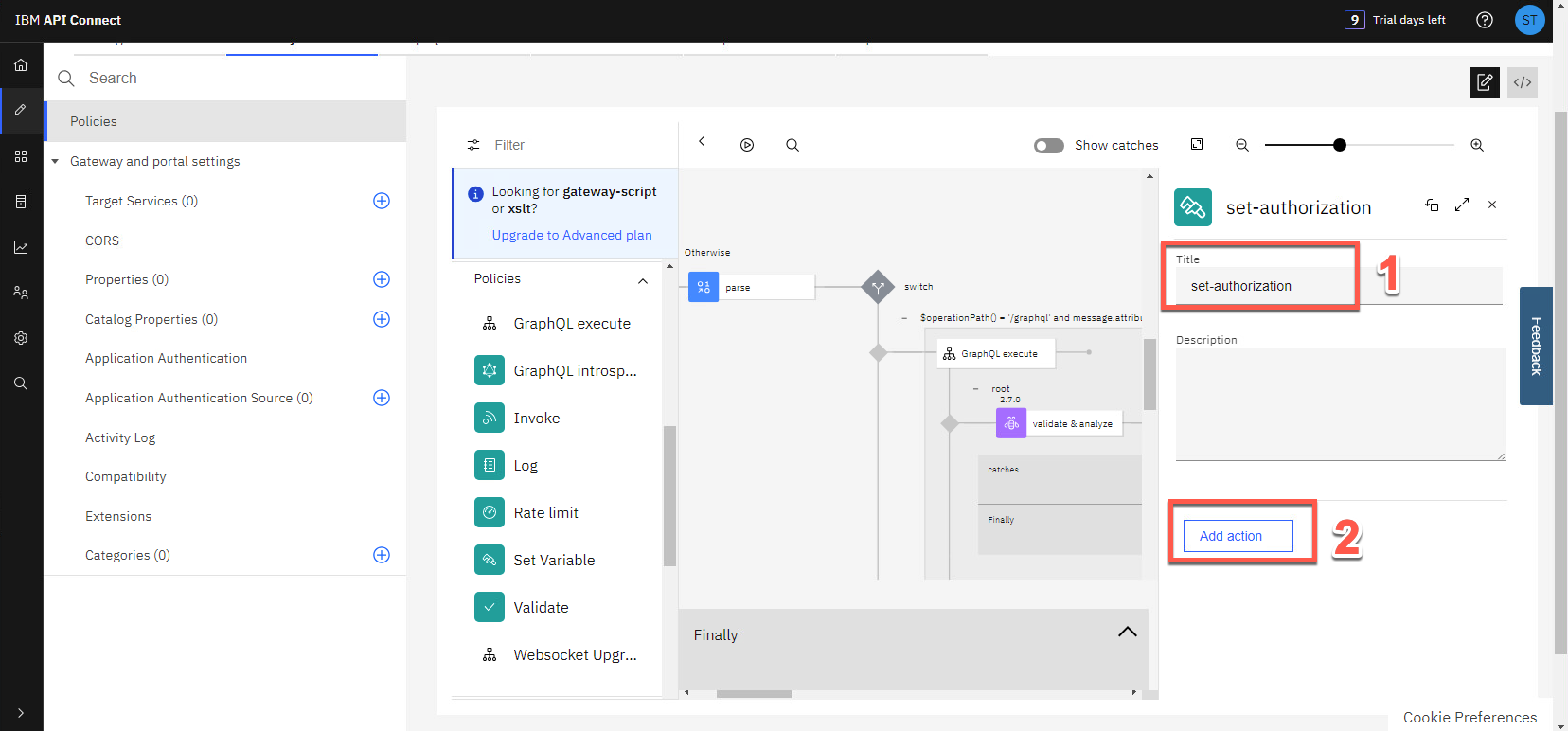Collapse Gateway and portal settings tree
Image resolution: width=1568 pixels, height=731 pixels.
click(x=55, y=162)
